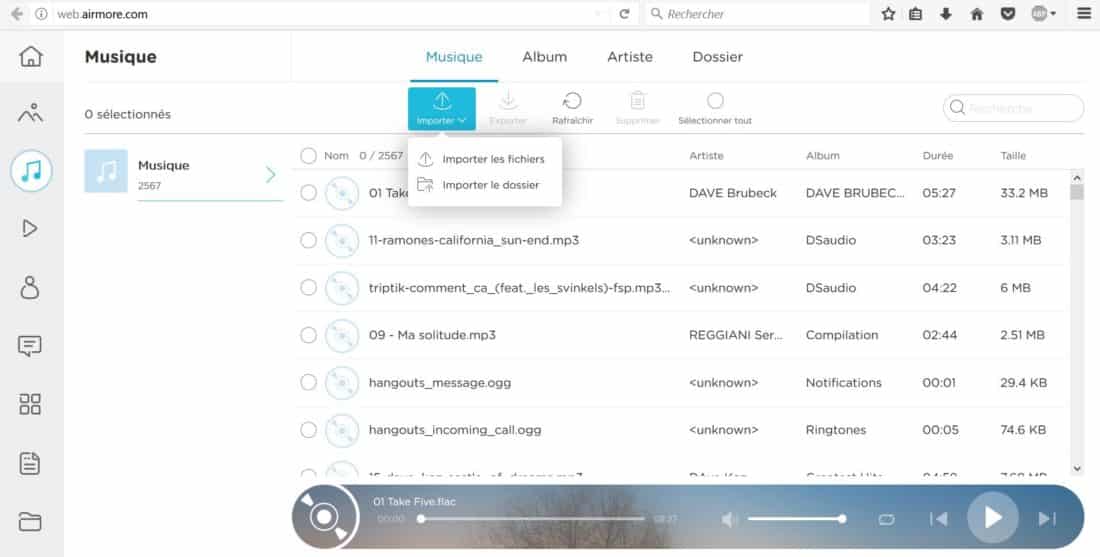Open the Apps grid section in sidebar
Viewport: 1100px width, 557px height.
[x=30, y=404]
